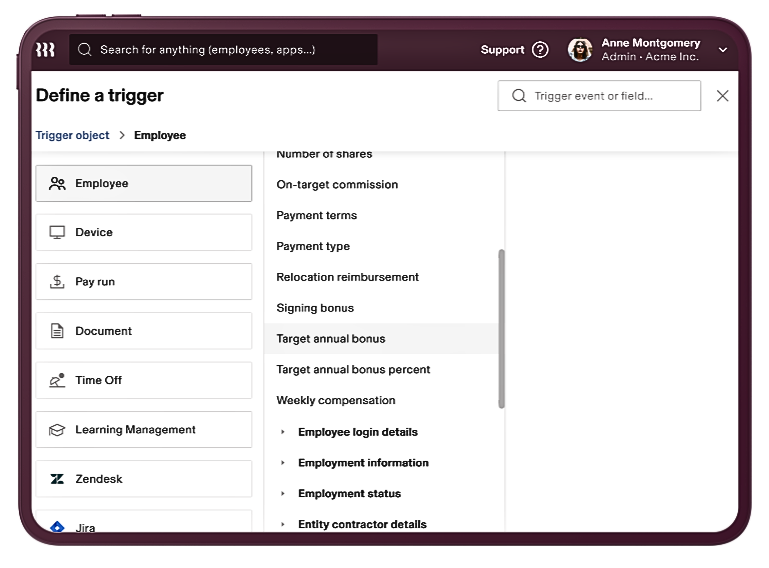The height and width of the screenshot is (568, 769).
Task: Click the Learning Management graduation cap icon
Action: (x=57, y=430)
